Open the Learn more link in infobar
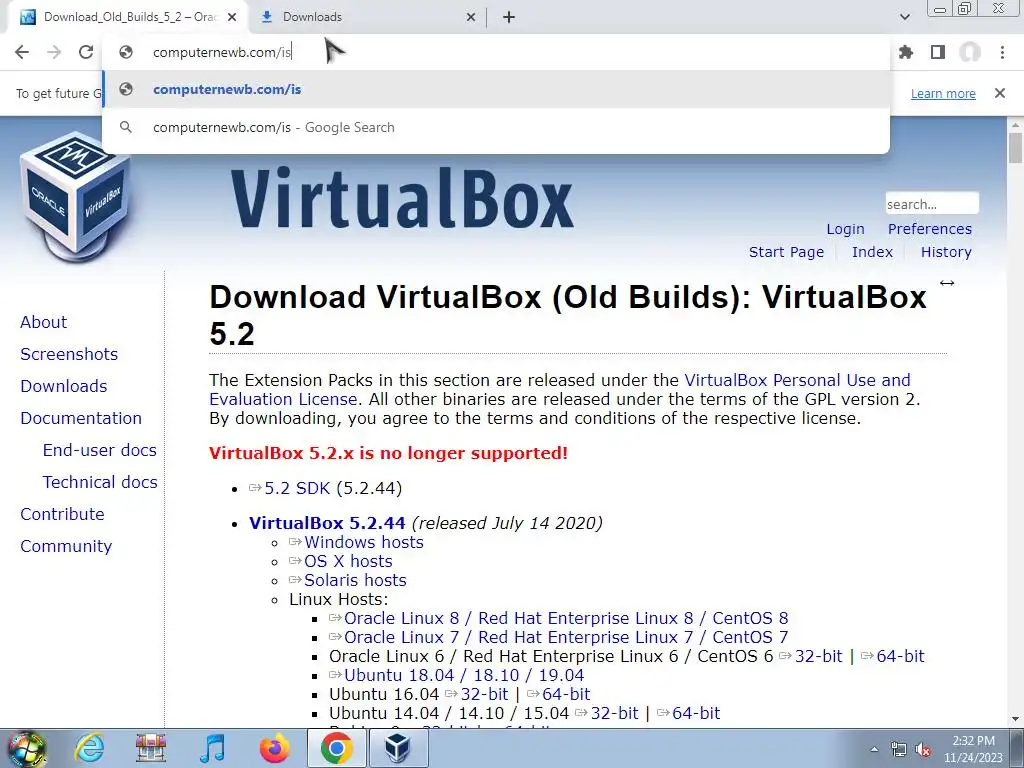The height and width of the screenshot is (768, 1024). pos(943,93)
